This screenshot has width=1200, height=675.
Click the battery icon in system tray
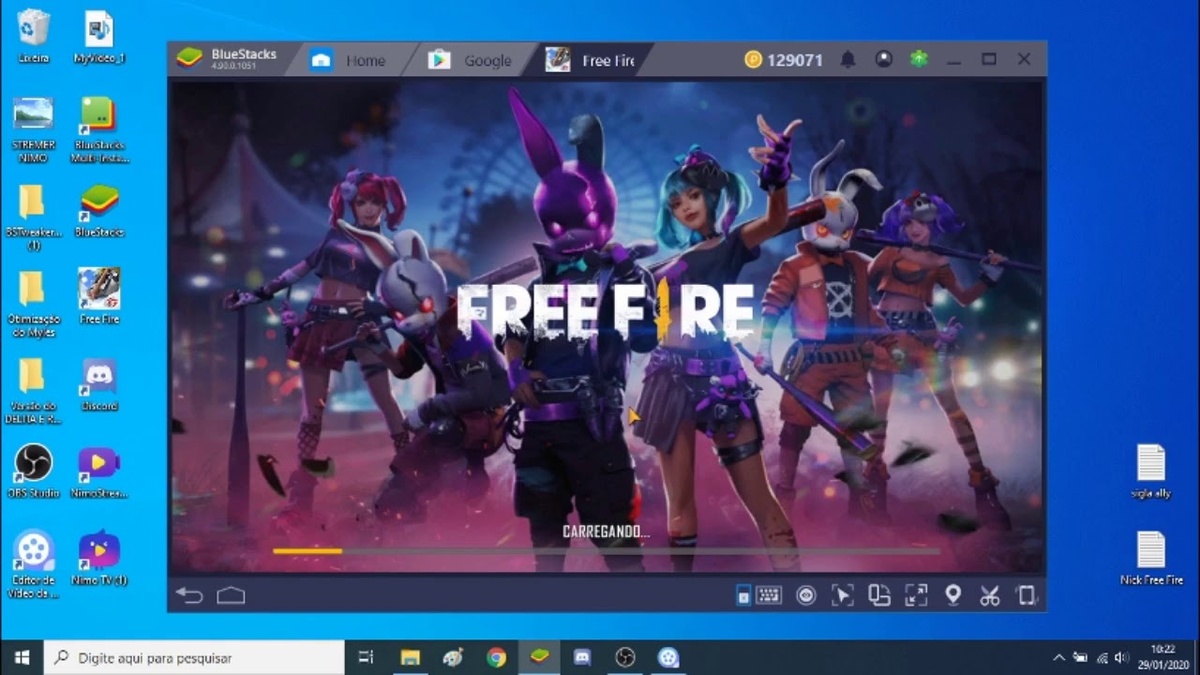coord(1081,658)
